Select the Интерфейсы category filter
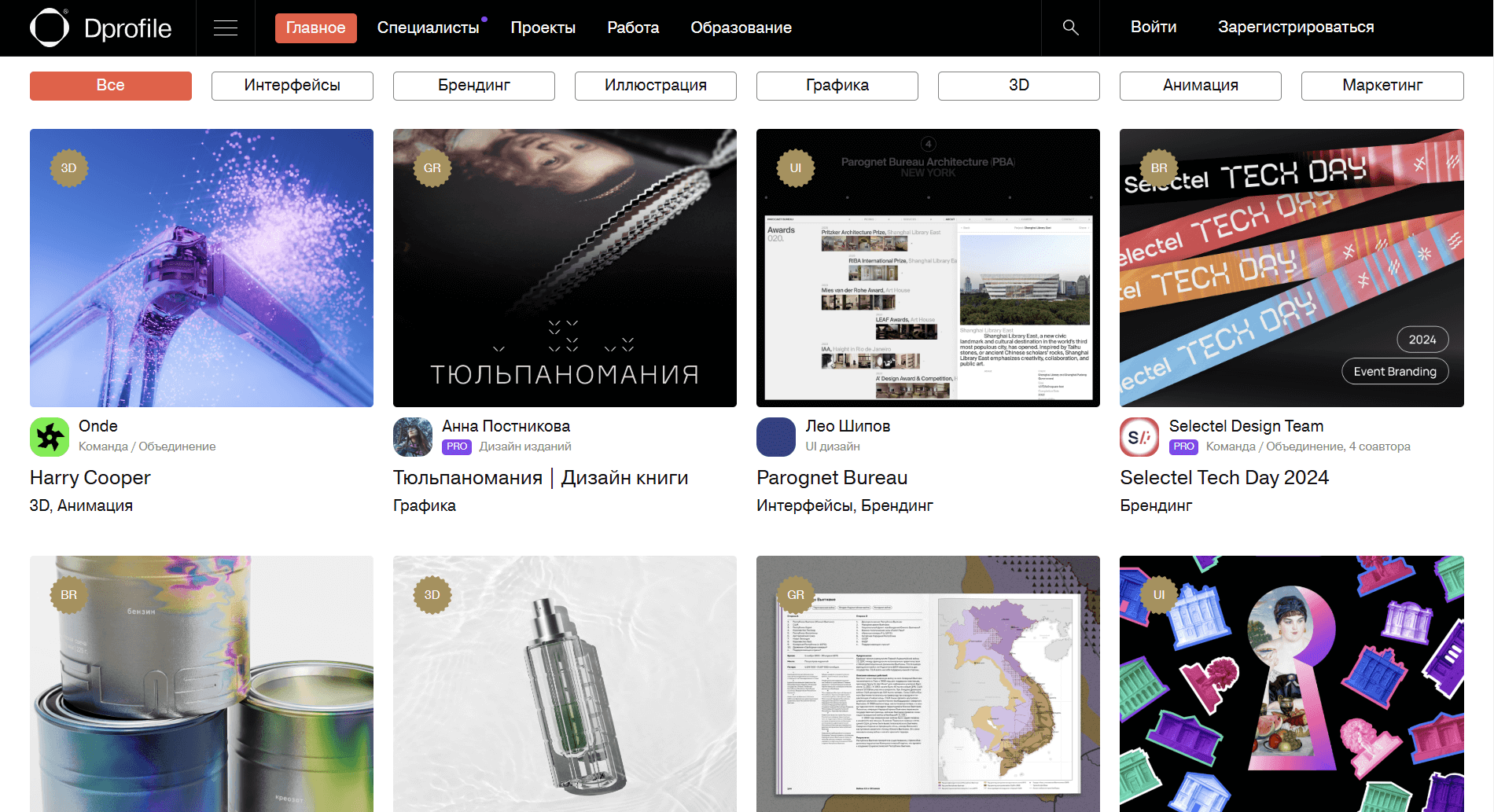This screenshot has width=1494, height=812. (292, 86)
